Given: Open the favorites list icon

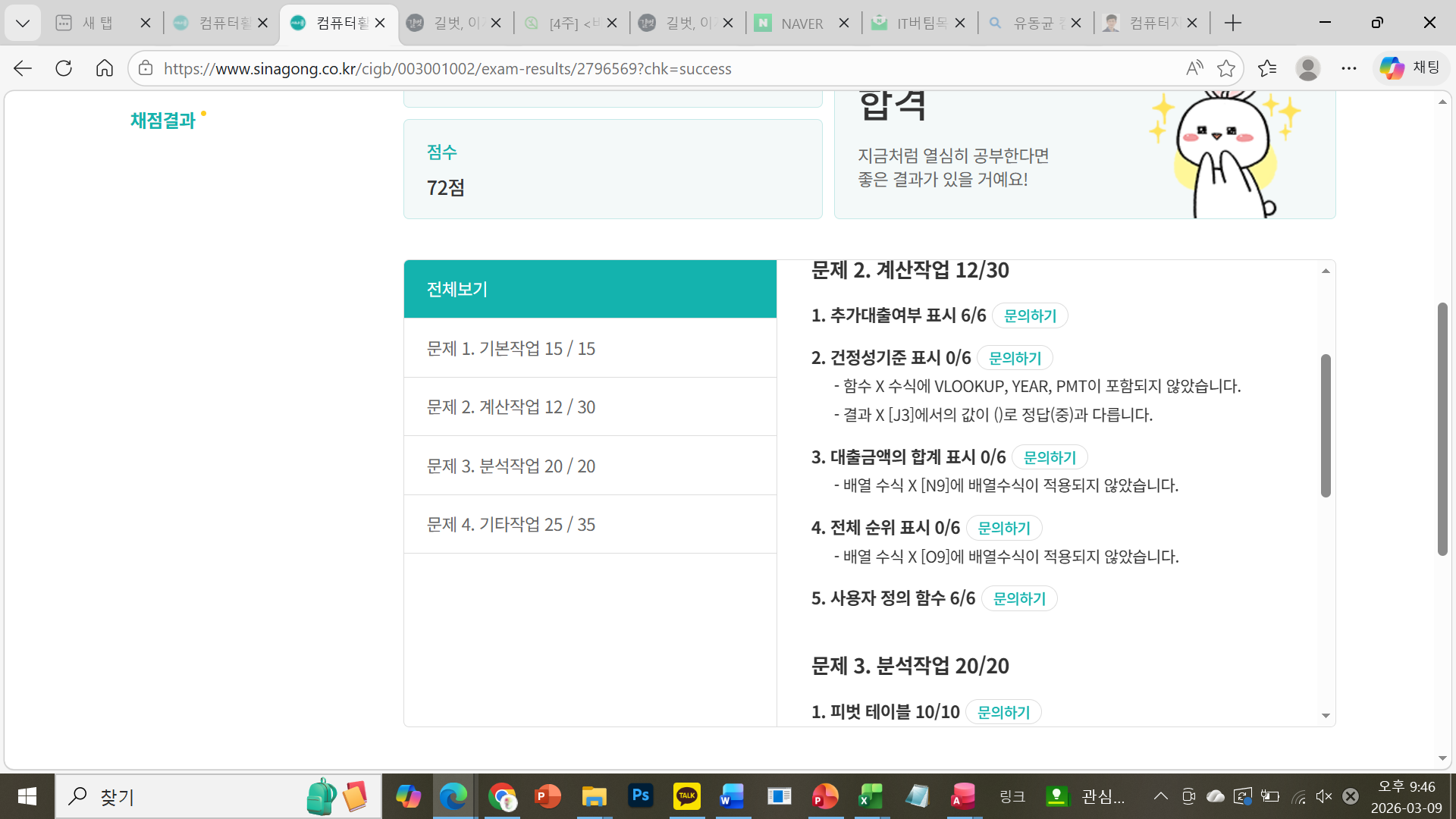Looking at the screenshot, I should (x=1267, y=68).
